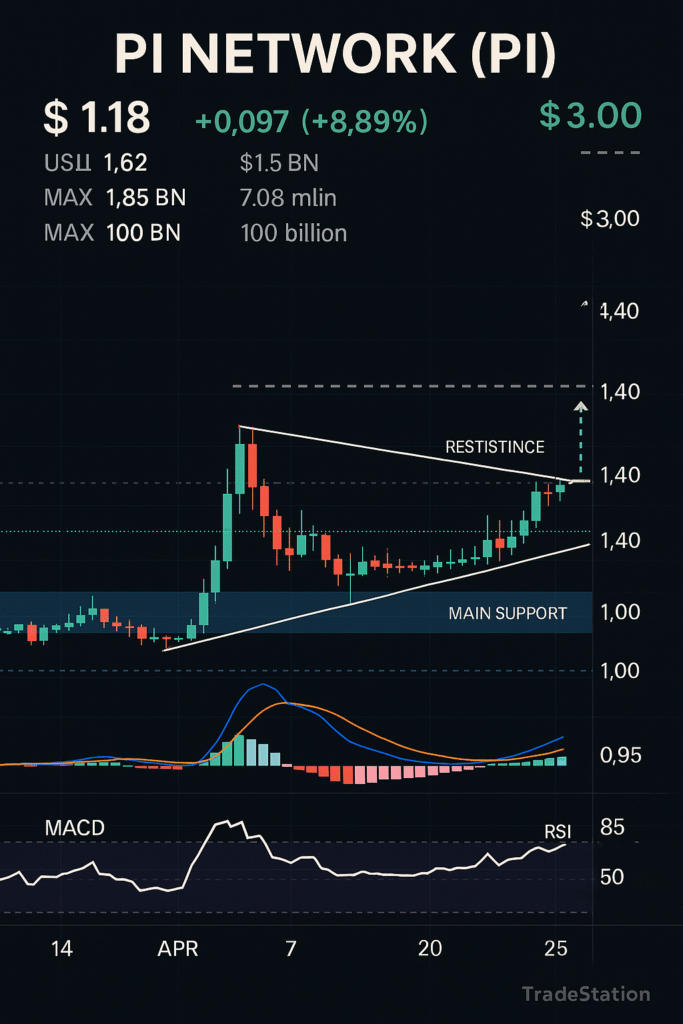Click the 25 date axis label
The image size is (683, 1024).
[556, 948]
